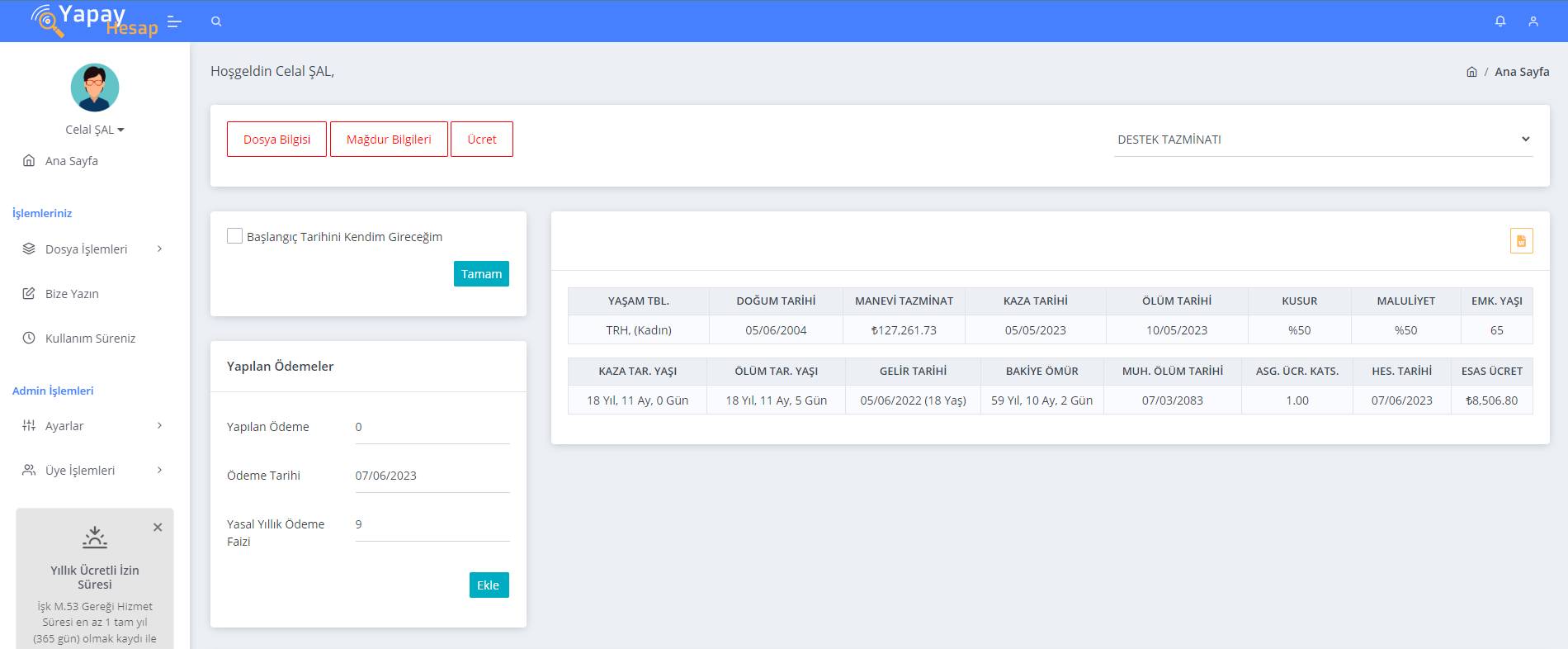Click the Celal ŞAL profile avatar
This screenshot has height=649, width=1568.
pyautogui.click(x=95, y=88)
